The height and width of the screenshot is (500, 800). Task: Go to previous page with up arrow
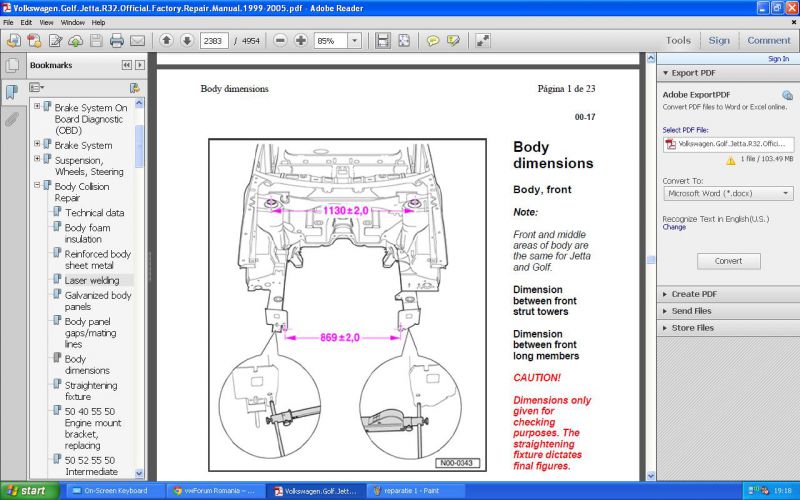(x=165, y=41)
